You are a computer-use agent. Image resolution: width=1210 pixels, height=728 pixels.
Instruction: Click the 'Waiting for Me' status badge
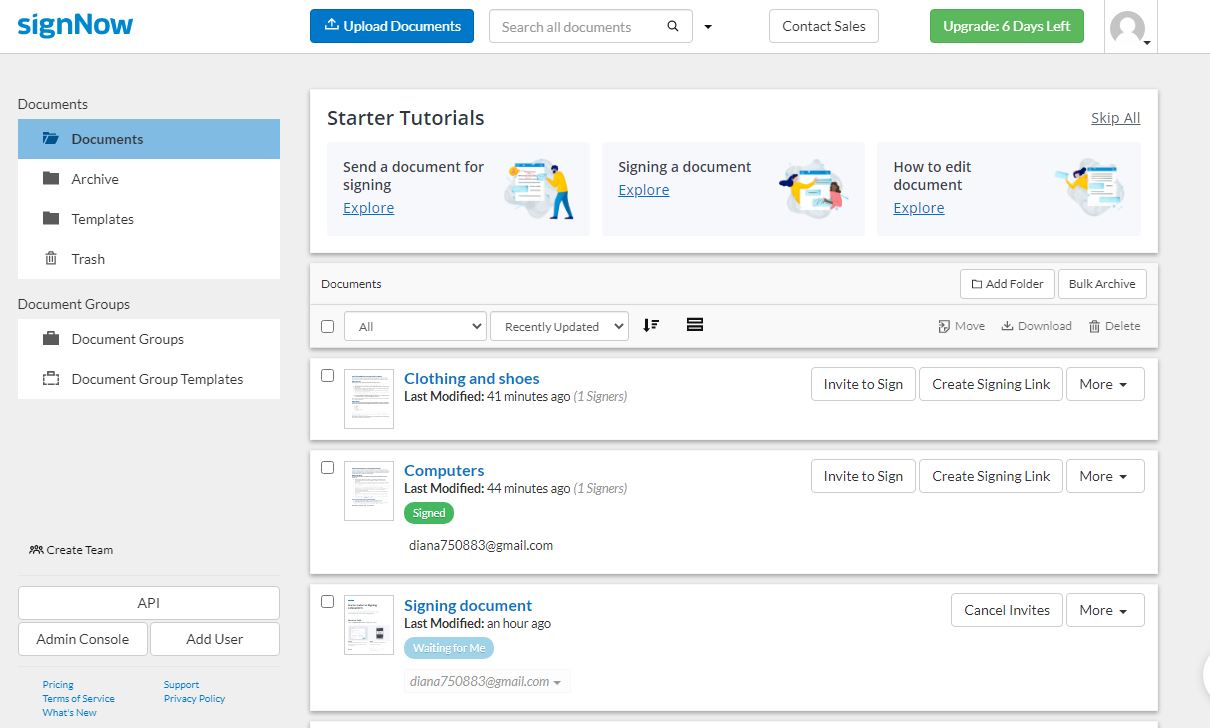coord(449,648)
